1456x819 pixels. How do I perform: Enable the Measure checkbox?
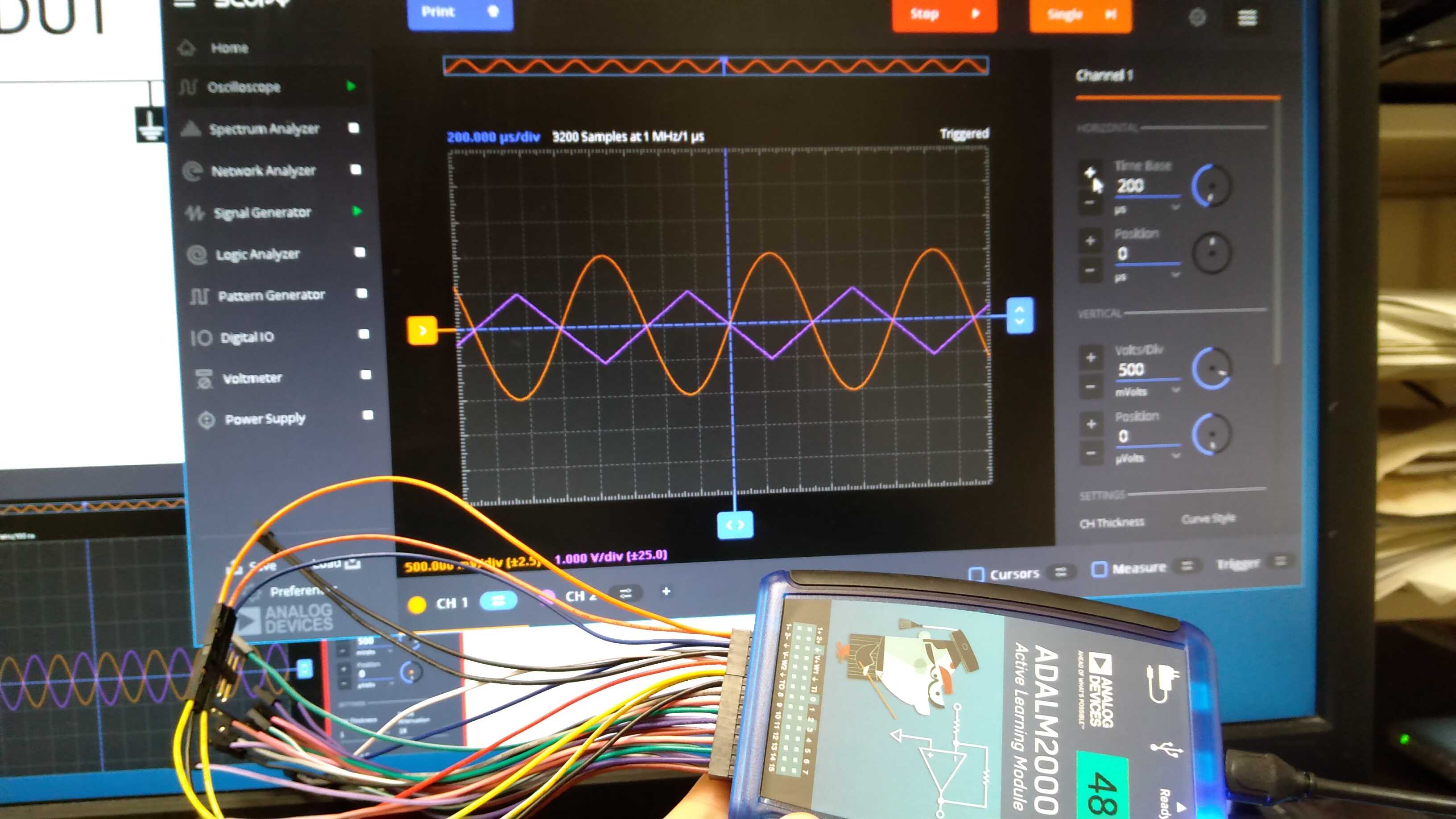point(1099,569)
